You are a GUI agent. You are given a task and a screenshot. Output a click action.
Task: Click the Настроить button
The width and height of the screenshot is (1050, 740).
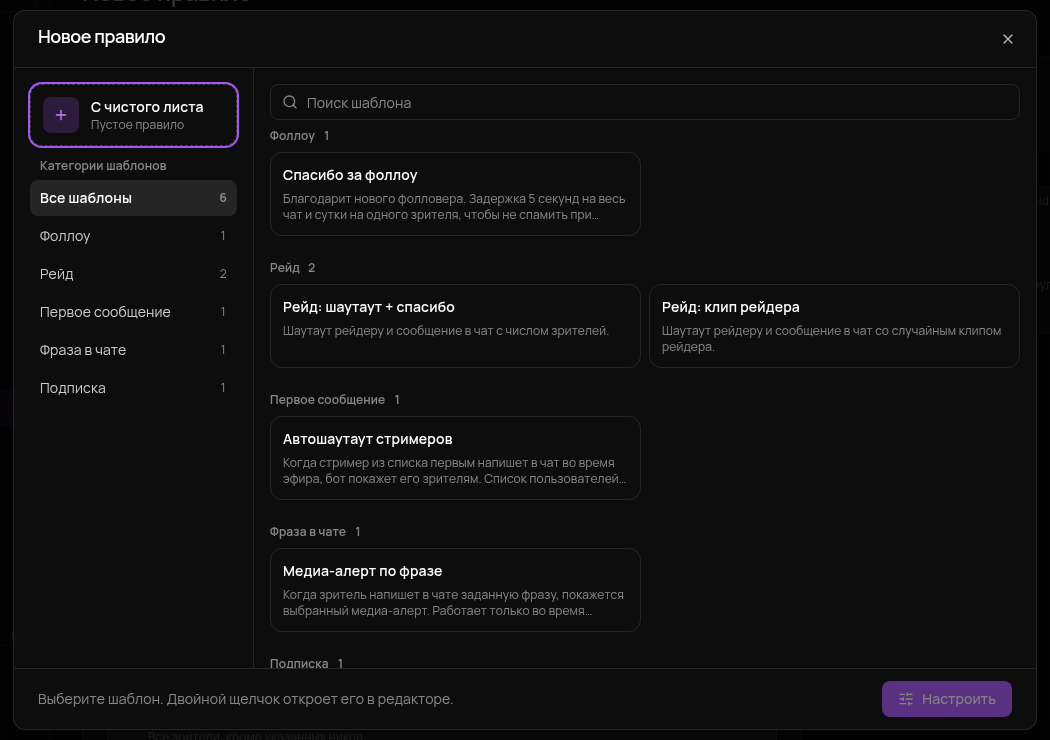tap(946, 699)
